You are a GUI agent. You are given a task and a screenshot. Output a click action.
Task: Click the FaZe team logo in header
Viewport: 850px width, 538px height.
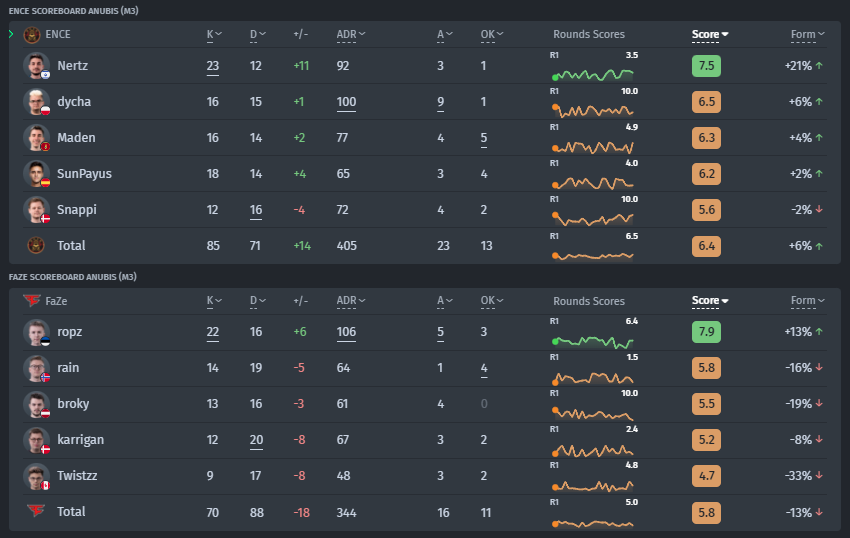pyautogui.click(x=32, y=300)
